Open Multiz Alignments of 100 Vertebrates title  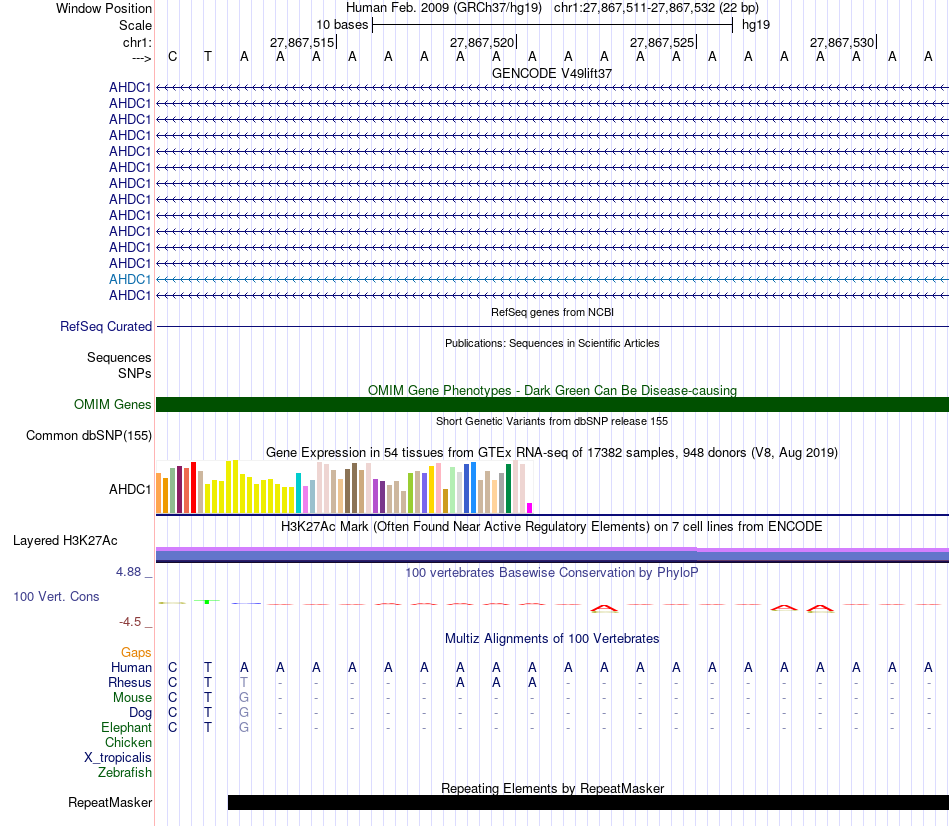(552, 639)
